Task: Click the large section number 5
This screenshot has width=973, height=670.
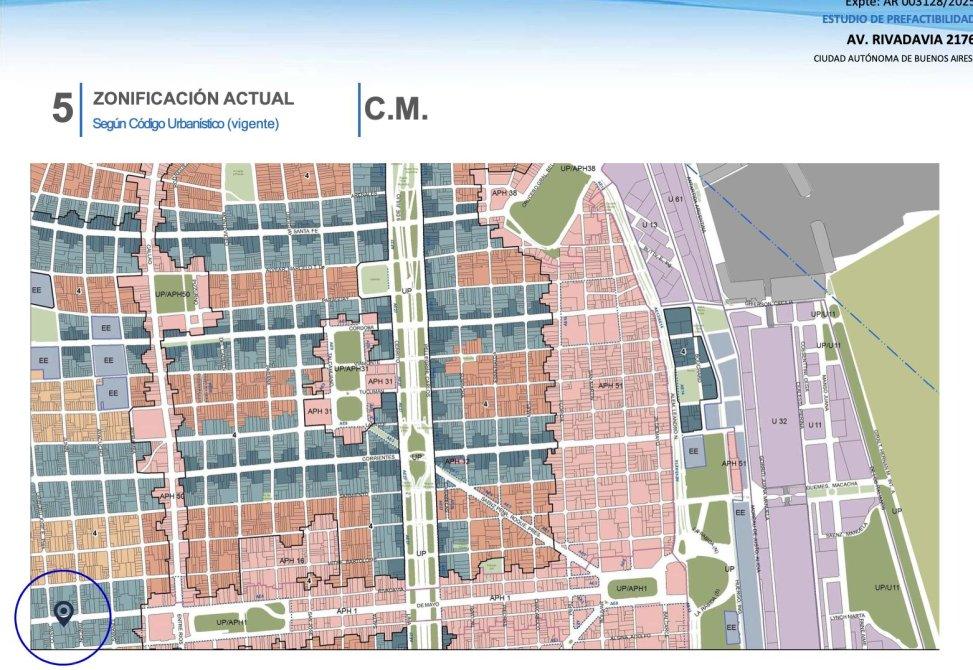Action: (x=63, y=110)
